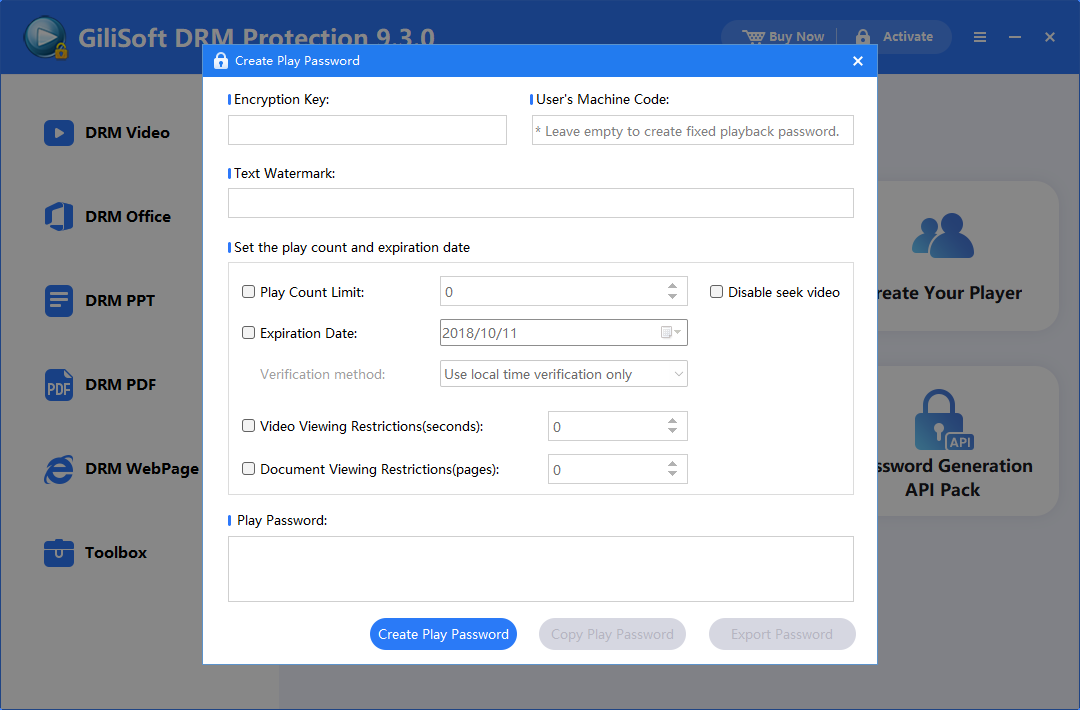Click the lock icon in dialog title
1080x710 pixels.
point(220,61)
